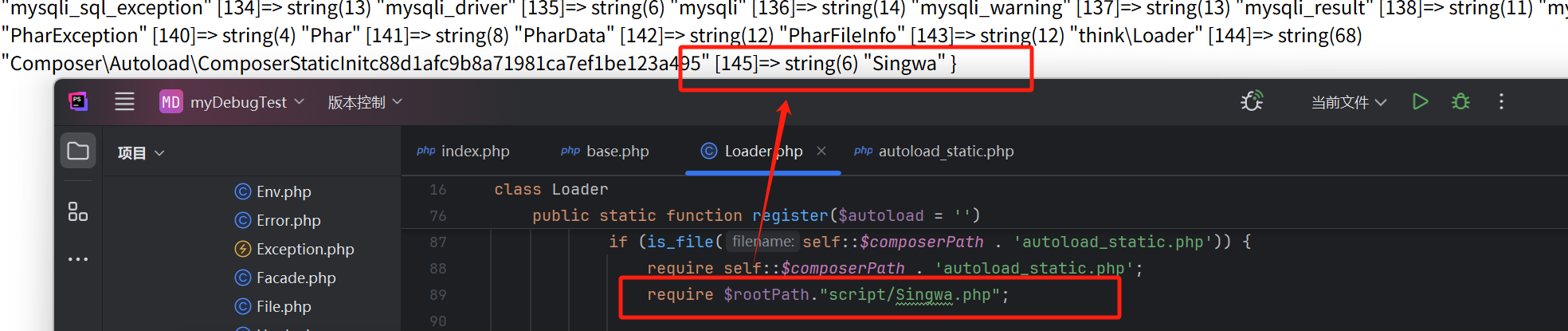Switch to the index.php tab
The width and height of the screenshot is (1568, 331).
pyautogui.click(x=464, y=151)
